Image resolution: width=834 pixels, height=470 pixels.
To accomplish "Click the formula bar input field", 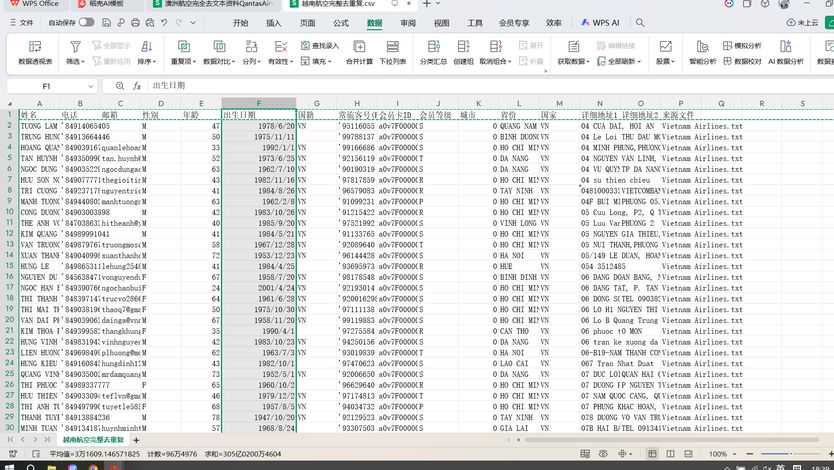I will pos(489,86).
